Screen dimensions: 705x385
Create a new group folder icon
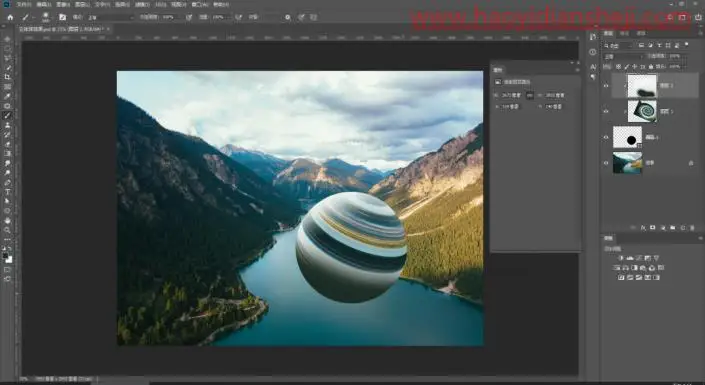673,228
